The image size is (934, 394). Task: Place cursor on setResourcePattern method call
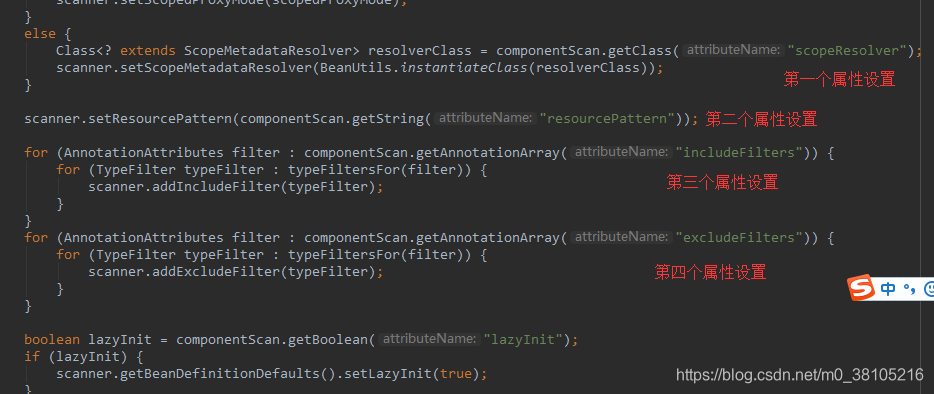click(x=160, y=118)
